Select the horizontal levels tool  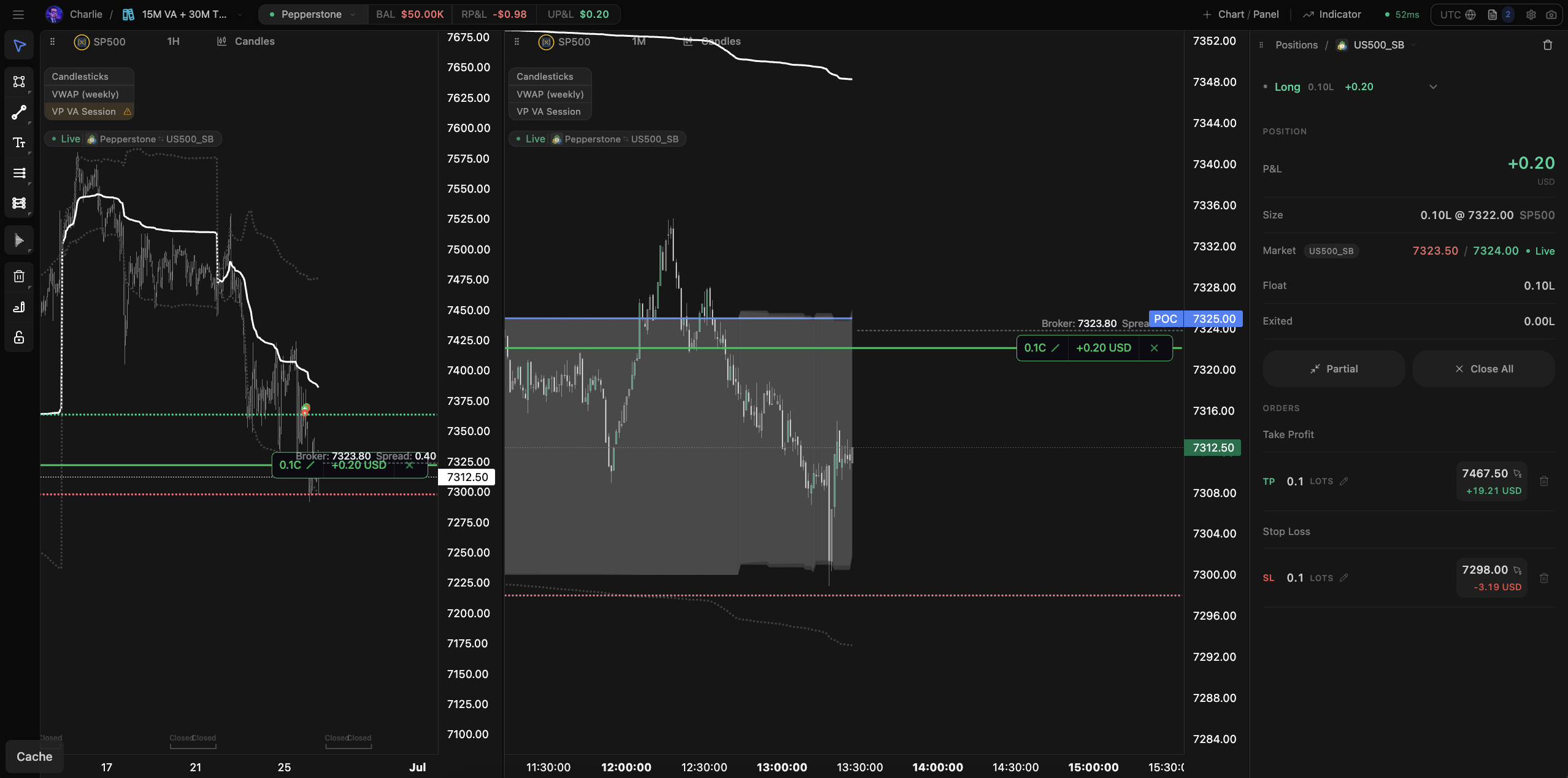(x=19, y=173)
